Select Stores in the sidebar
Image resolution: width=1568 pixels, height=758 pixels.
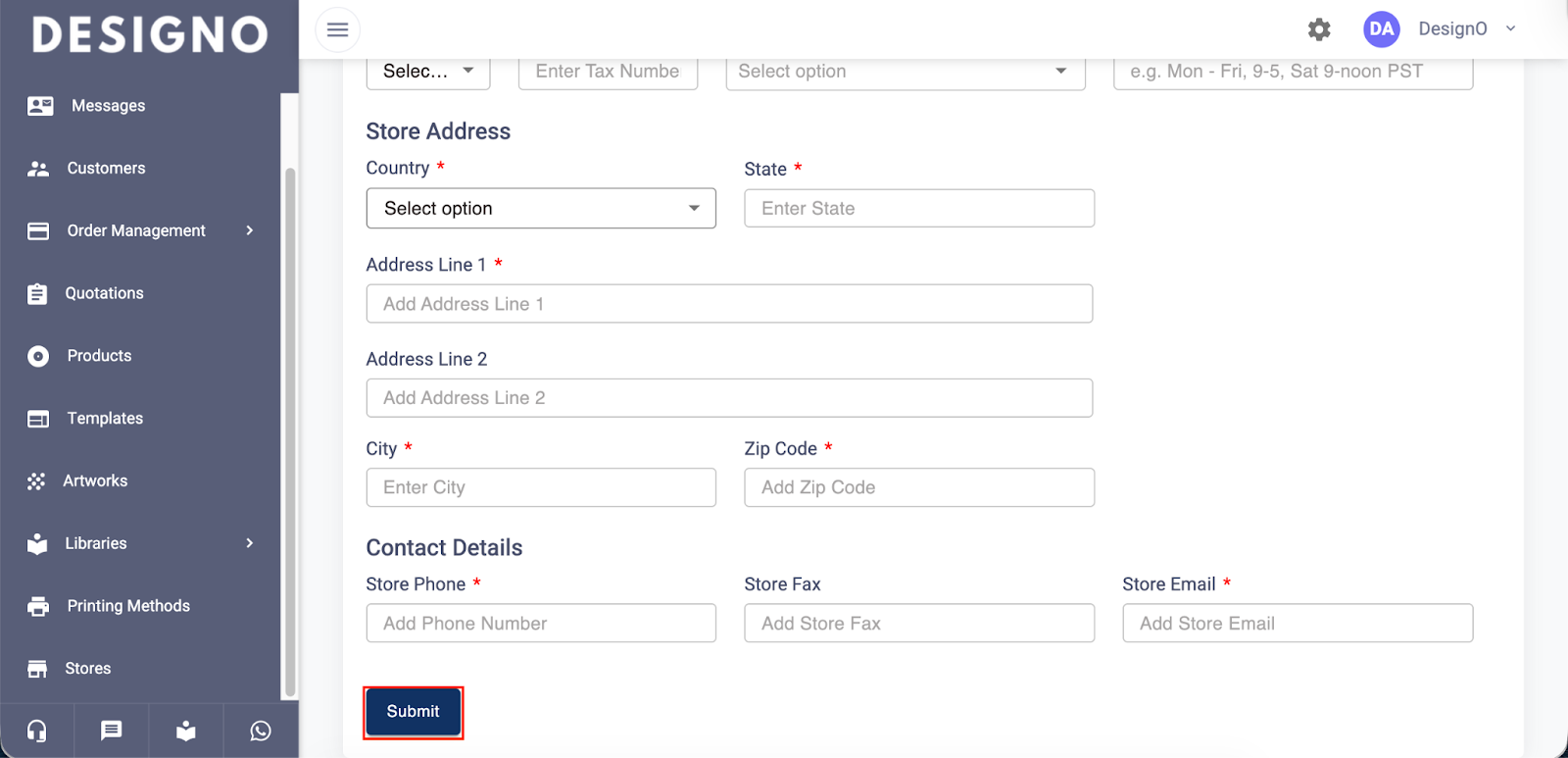pos(87,669)
